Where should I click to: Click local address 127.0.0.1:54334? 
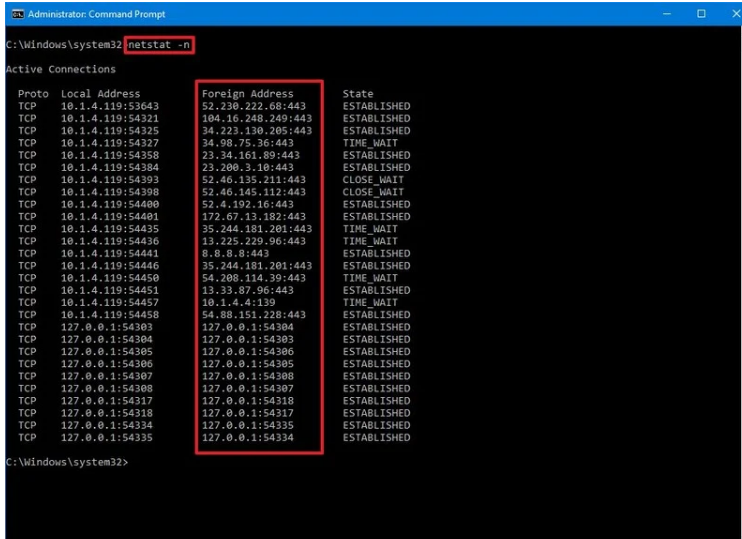point(107,426)
